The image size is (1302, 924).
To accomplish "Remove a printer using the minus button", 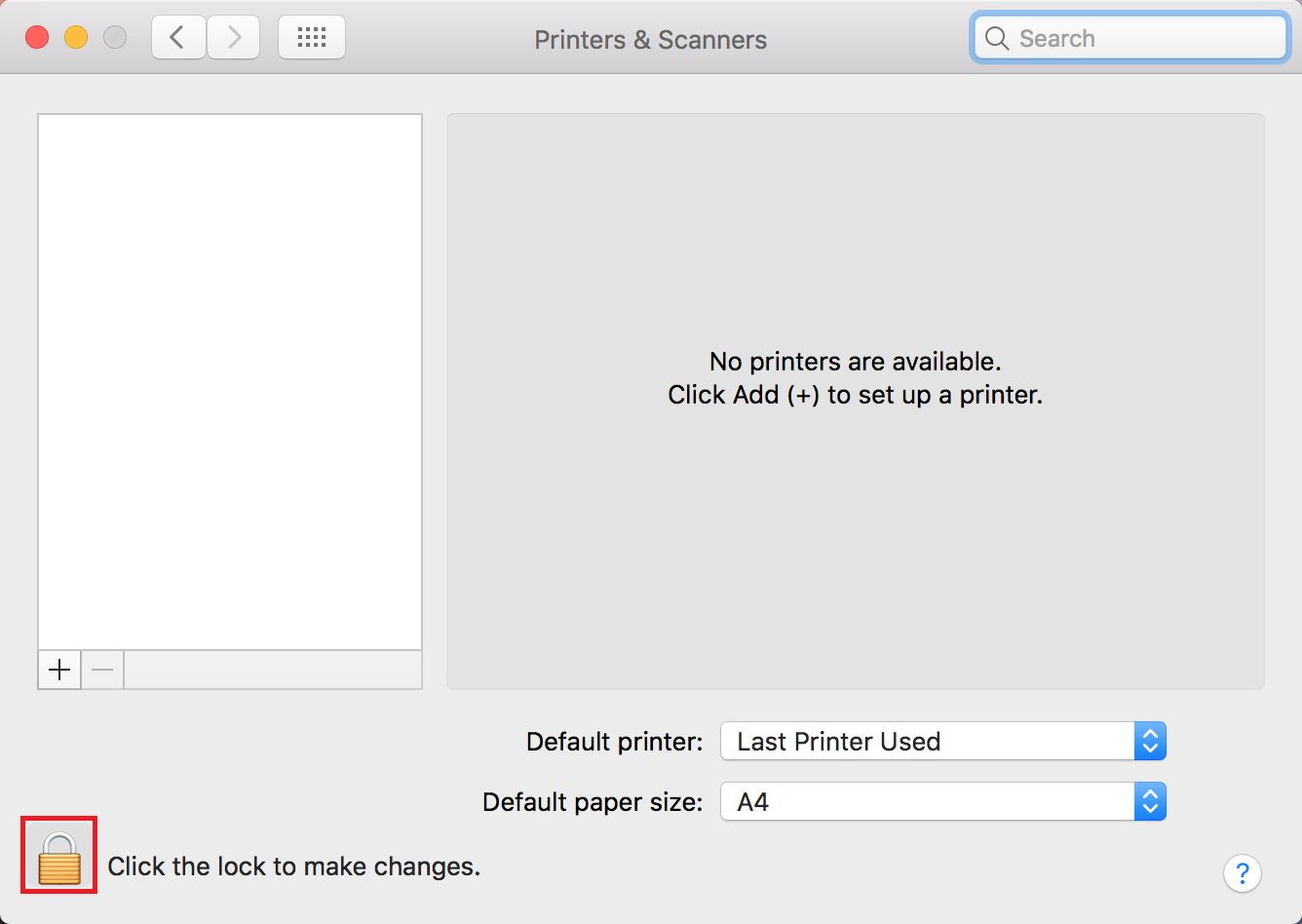I will [102, 670].
